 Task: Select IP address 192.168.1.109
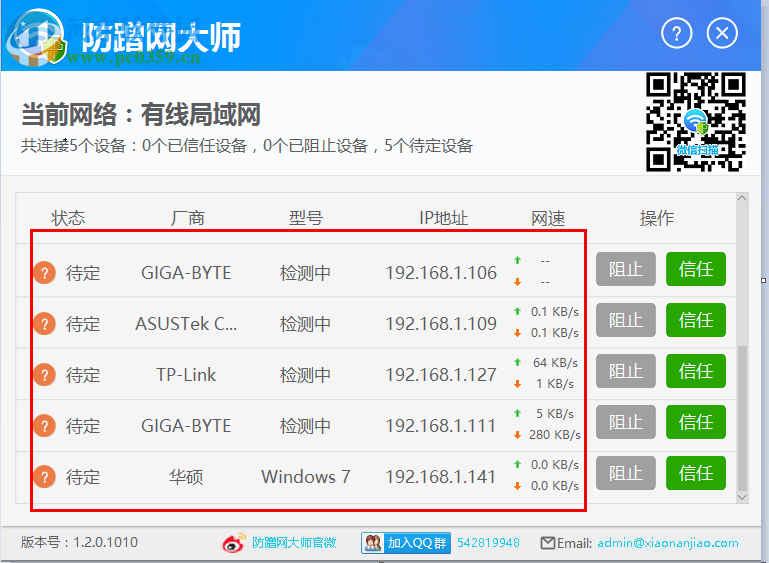point(441,324)
